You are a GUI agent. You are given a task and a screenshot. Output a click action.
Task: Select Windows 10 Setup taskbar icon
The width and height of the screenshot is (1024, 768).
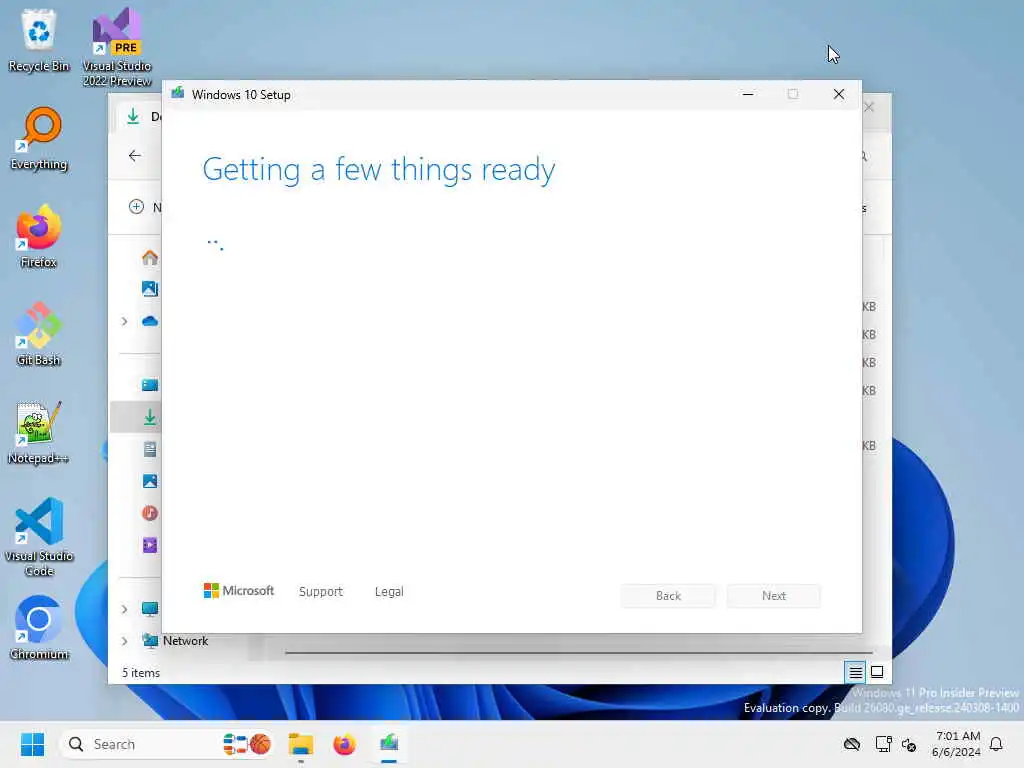(x=389, y=744)
